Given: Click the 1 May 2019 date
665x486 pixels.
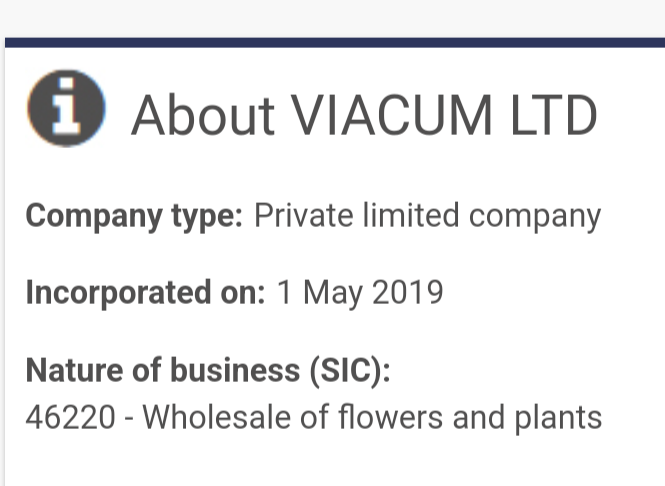Looking at the screenshot, I should point(360,293).
